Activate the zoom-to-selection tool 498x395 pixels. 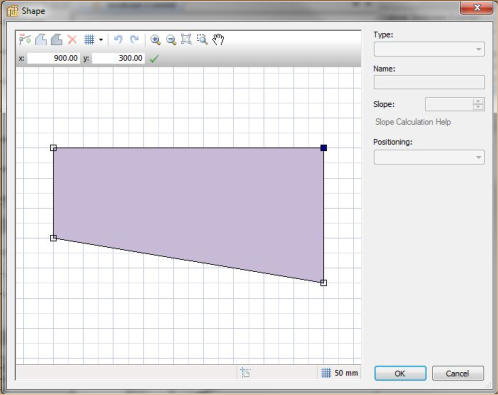point(202,39)
